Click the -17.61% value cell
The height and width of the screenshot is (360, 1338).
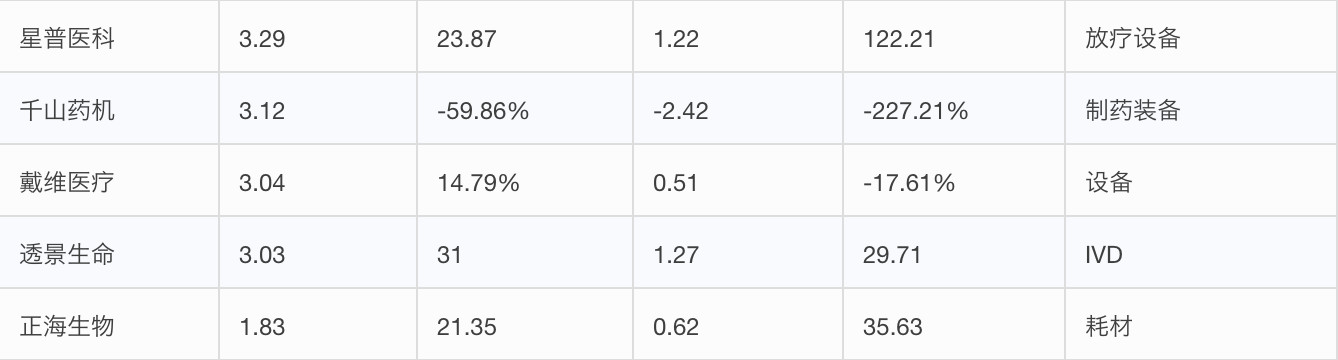(x=954, y=181)
